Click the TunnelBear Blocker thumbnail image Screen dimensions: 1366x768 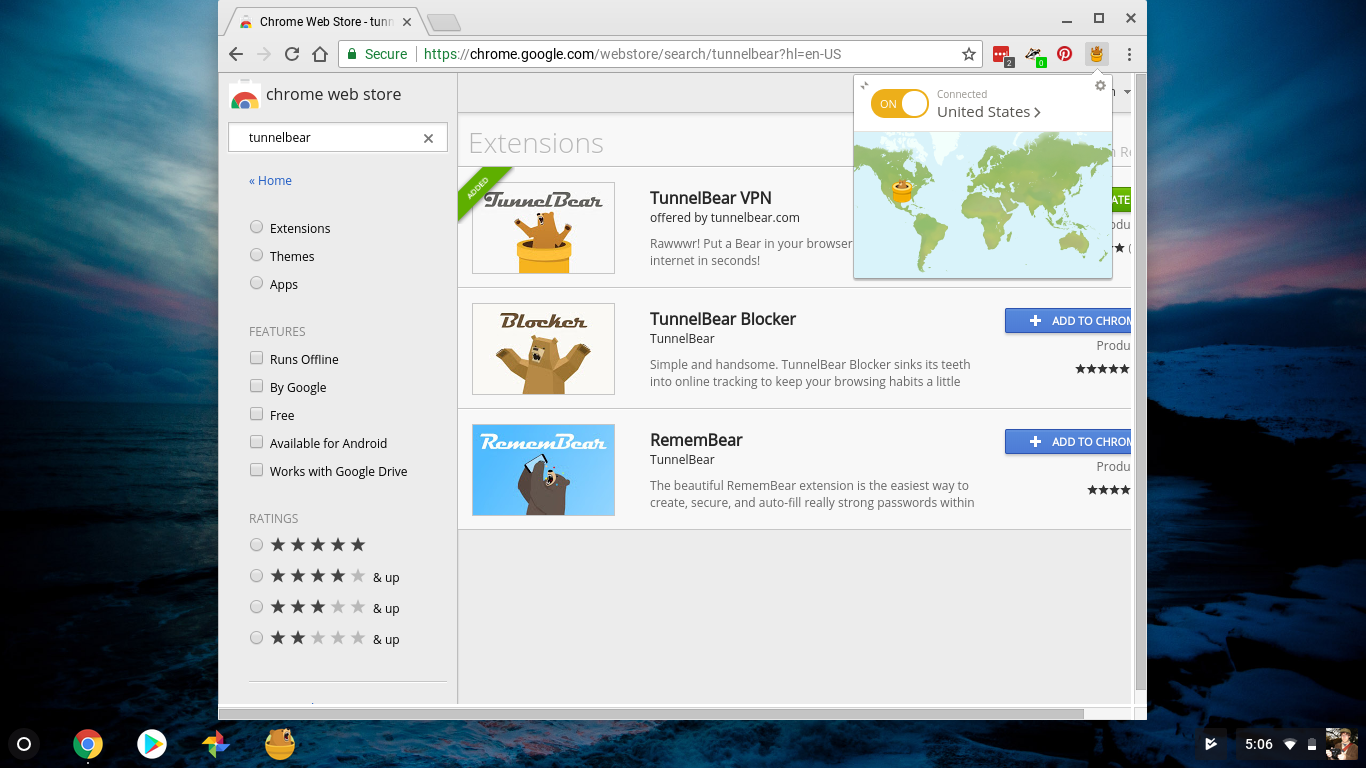point(543,349)
